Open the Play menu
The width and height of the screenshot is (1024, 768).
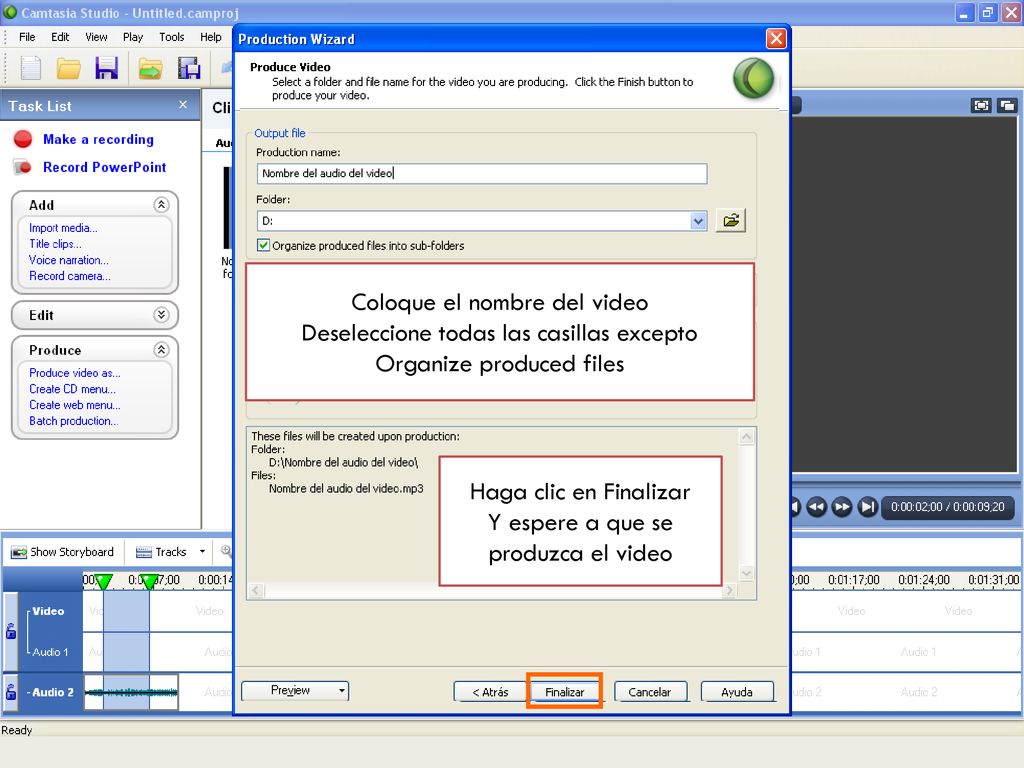pos(133,37)
